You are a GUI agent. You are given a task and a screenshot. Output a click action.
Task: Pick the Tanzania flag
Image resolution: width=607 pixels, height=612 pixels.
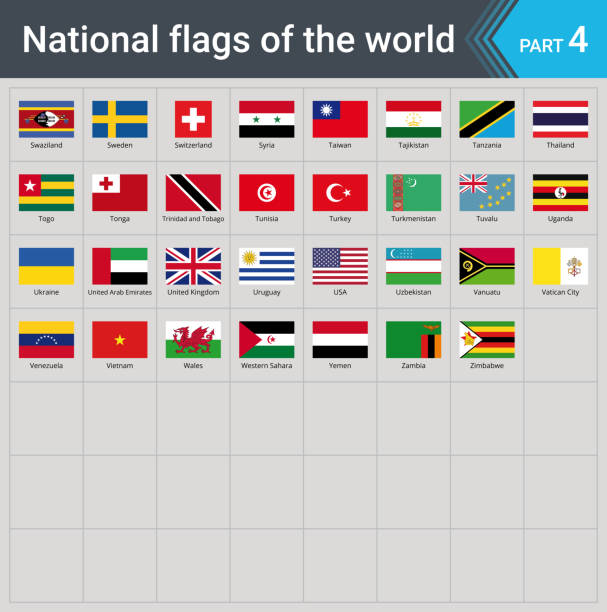487,119
